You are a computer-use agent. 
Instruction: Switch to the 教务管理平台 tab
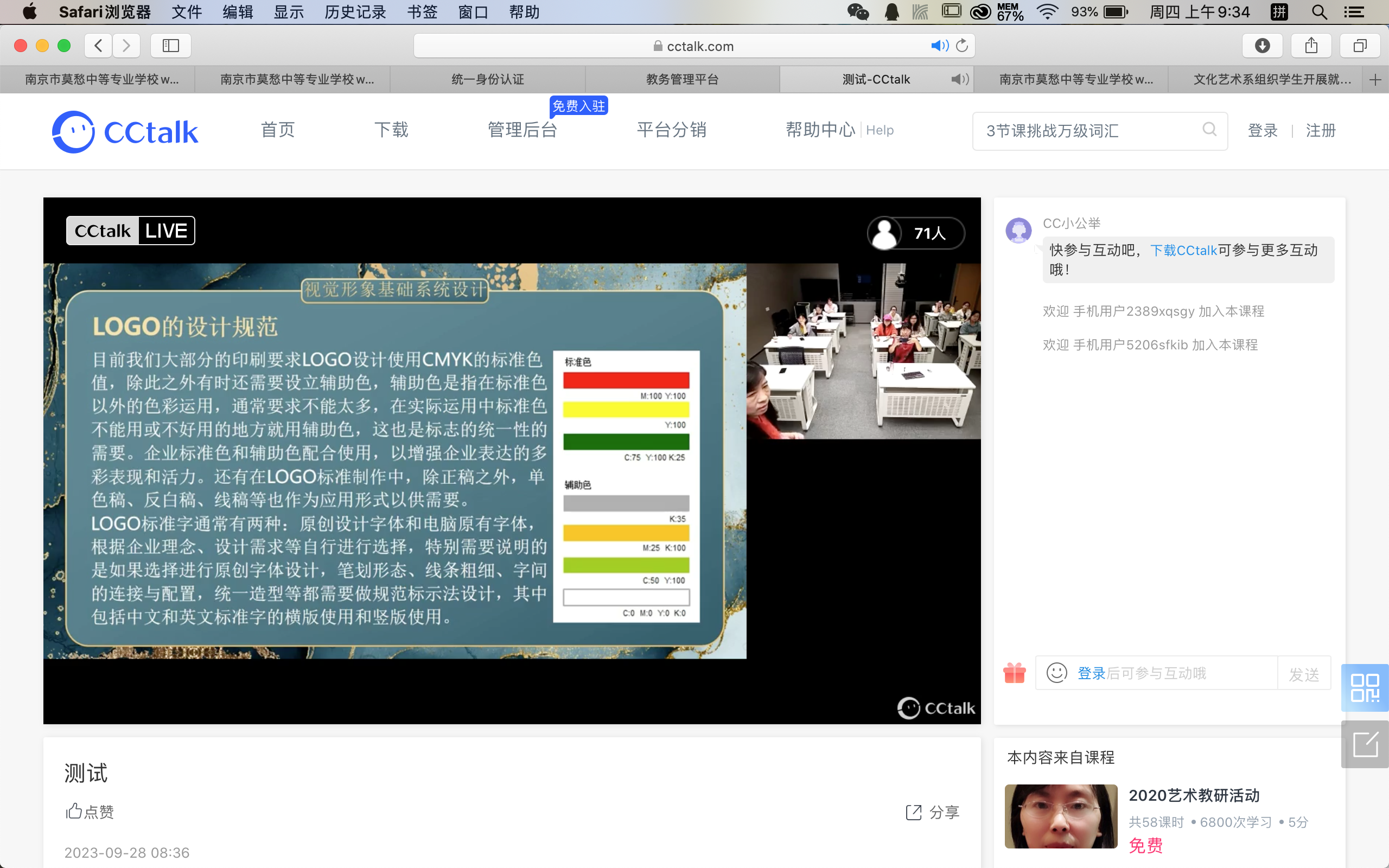[x=682, y=79]
